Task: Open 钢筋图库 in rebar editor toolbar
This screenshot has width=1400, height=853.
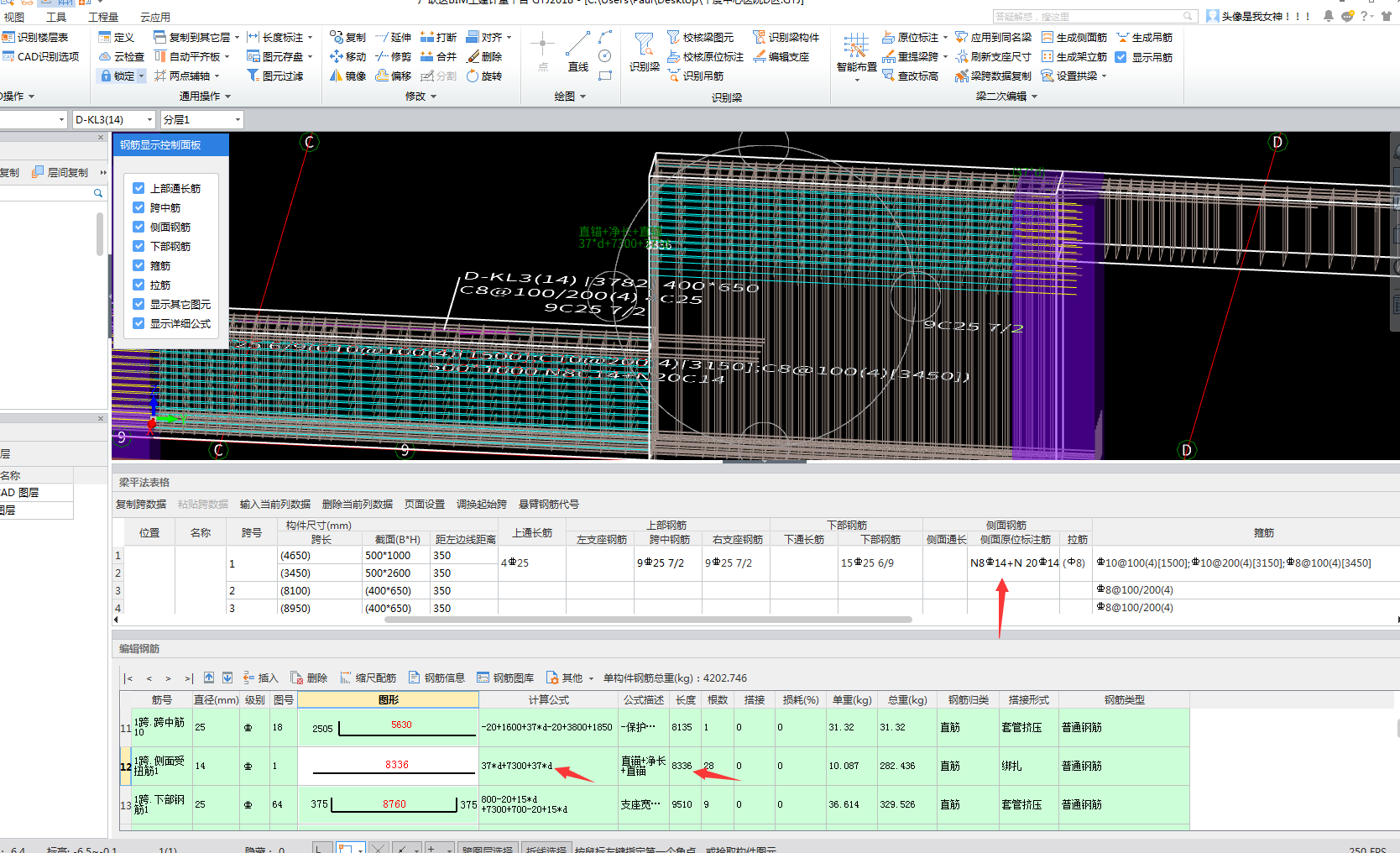Action: (x=505, y=678)
